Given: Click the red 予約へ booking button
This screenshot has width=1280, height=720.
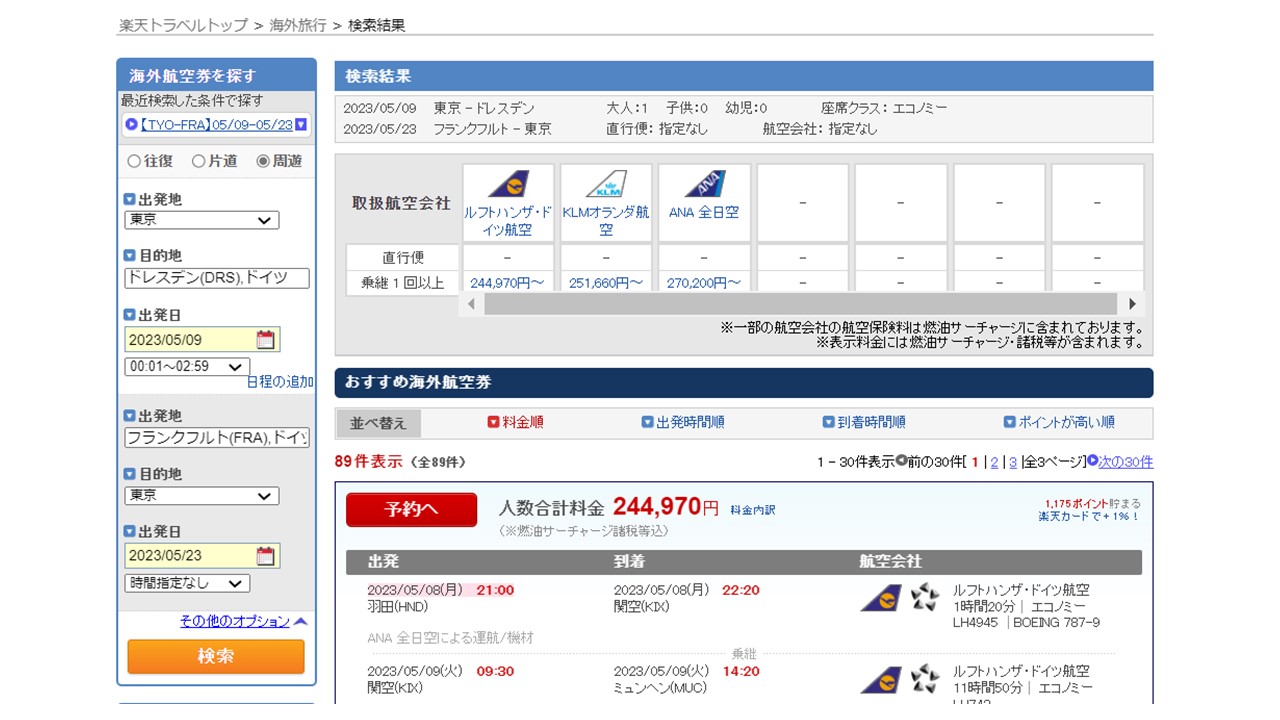Looking at the screenshot, I should pos(411,509).
